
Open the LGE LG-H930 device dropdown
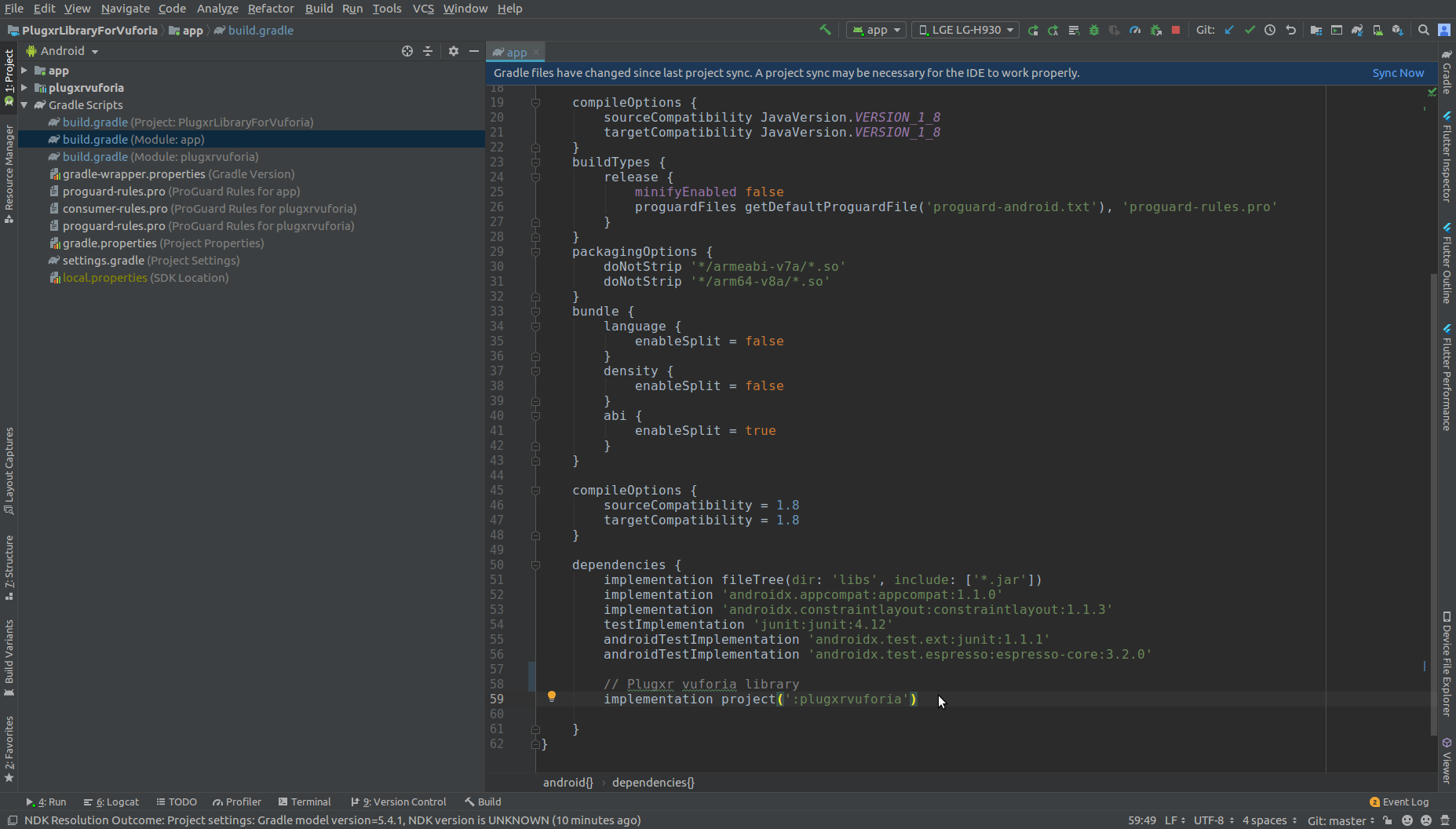point(965,30)
